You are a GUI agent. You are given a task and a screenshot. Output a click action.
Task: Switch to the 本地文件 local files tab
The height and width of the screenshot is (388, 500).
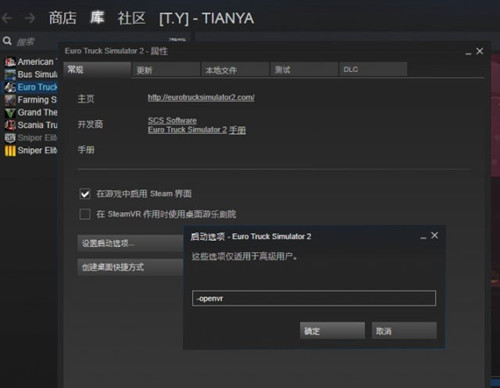point(235,70)
